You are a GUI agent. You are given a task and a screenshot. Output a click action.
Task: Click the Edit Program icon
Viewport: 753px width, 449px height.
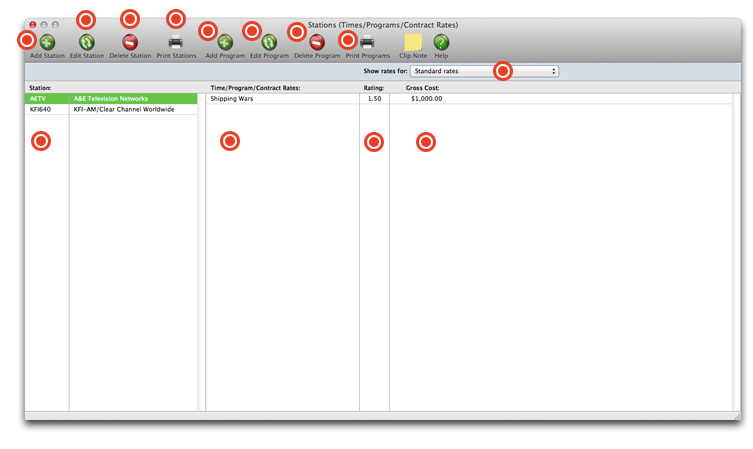coord(269,43)
